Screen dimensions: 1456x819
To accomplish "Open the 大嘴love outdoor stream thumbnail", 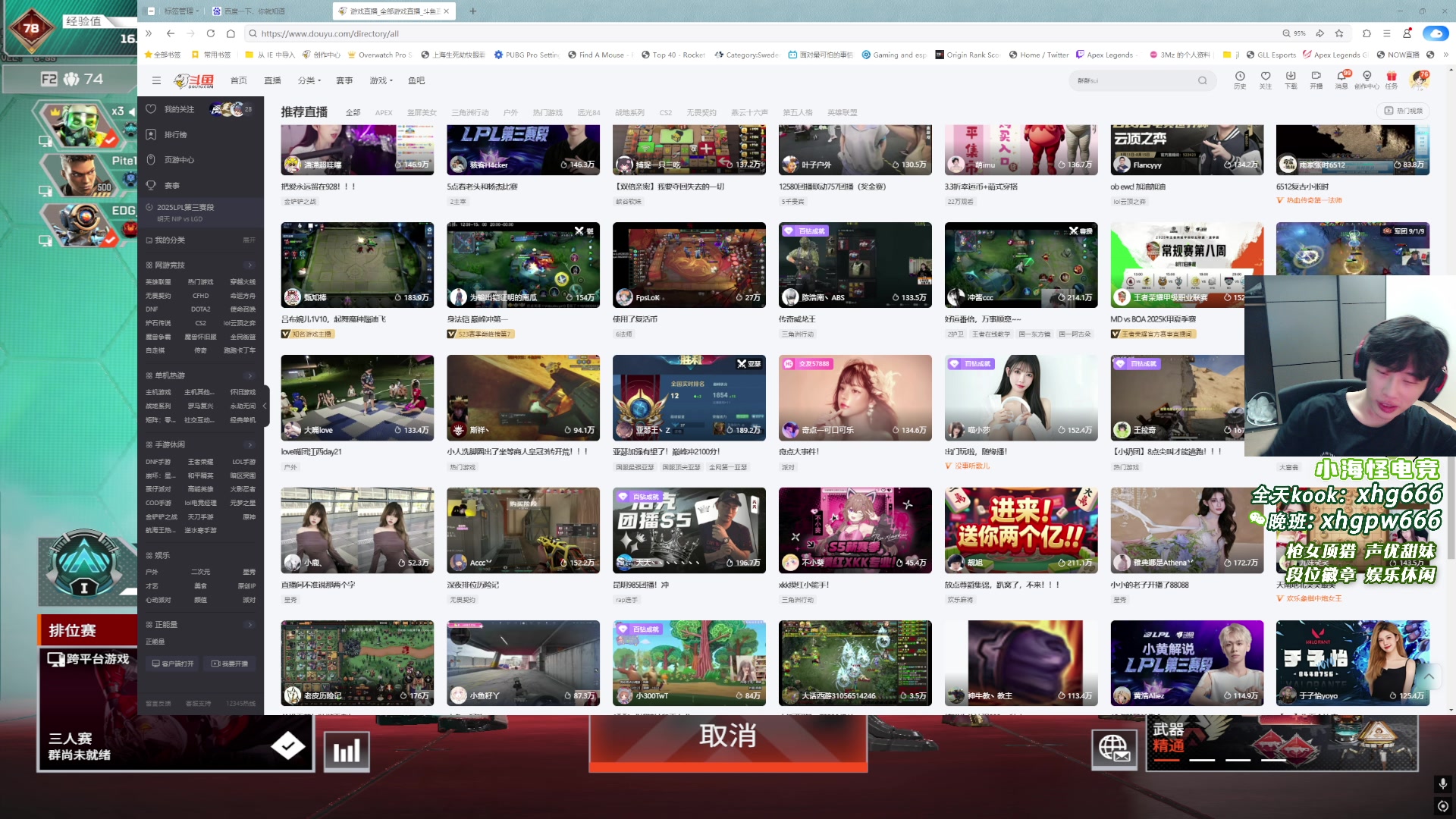I will point(357,397).
